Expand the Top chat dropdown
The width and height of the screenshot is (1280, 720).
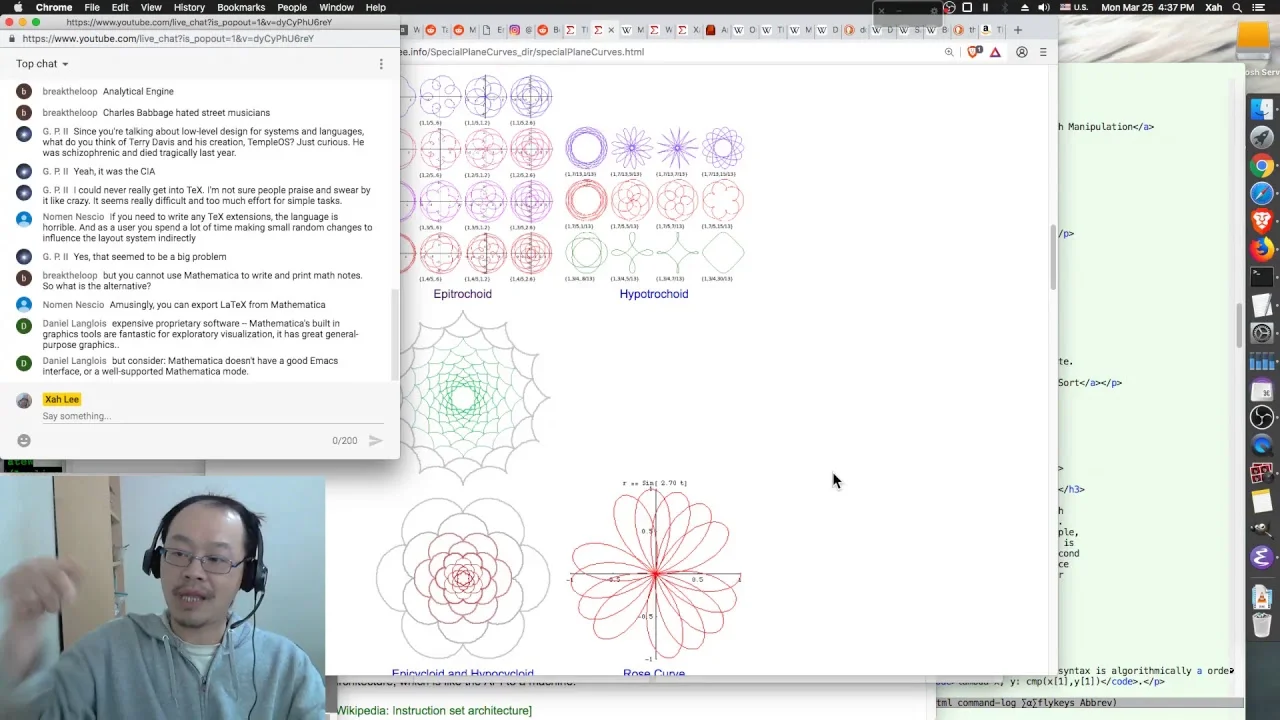[42, 64]
